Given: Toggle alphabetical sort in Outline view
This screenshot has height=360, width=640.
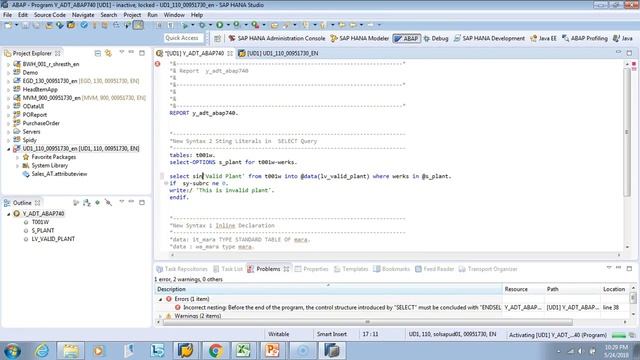Looking at the screenshot, I should (87, 202).
